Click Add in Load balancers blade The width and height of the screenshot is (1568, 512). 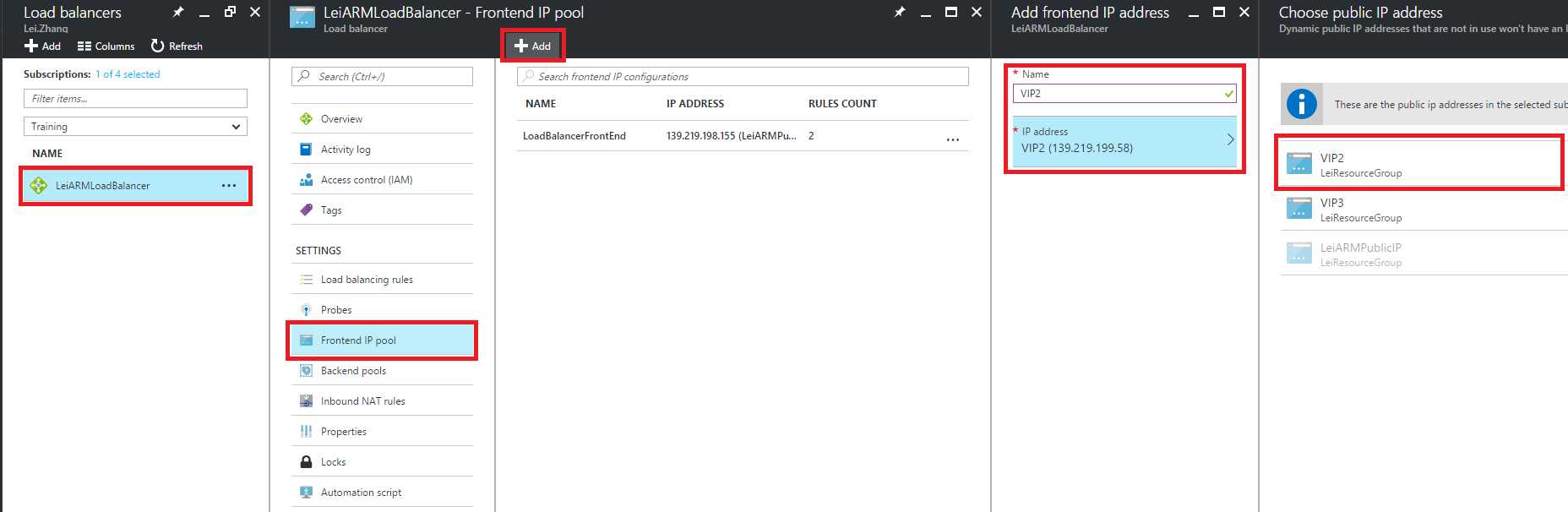[x=42, y=46]
